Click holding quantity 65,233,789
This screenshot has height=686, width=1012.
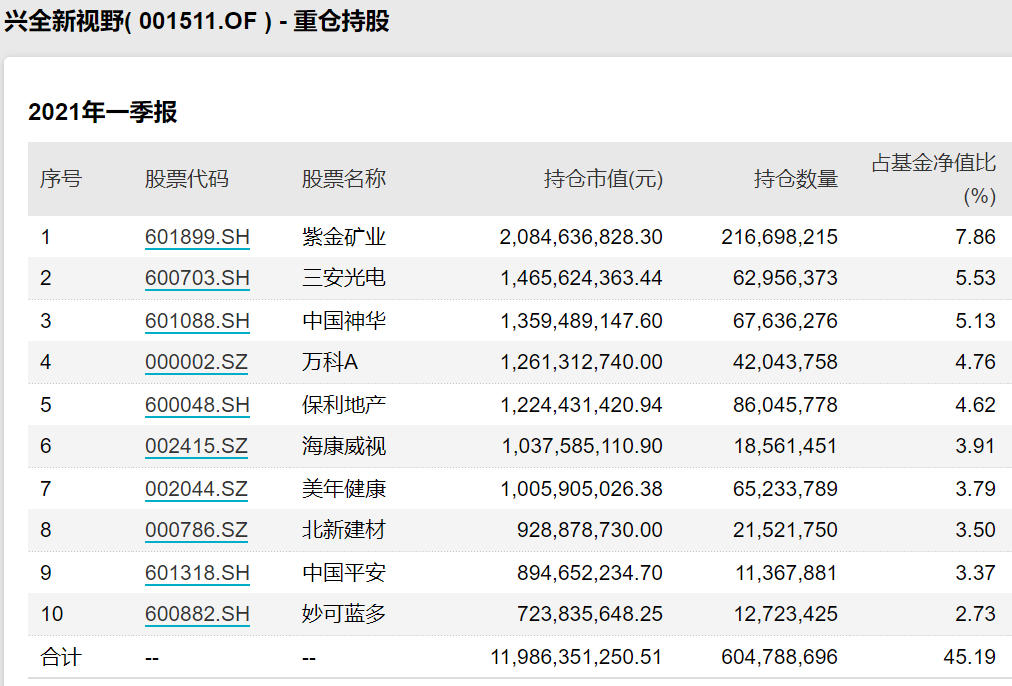click(785, 489)
